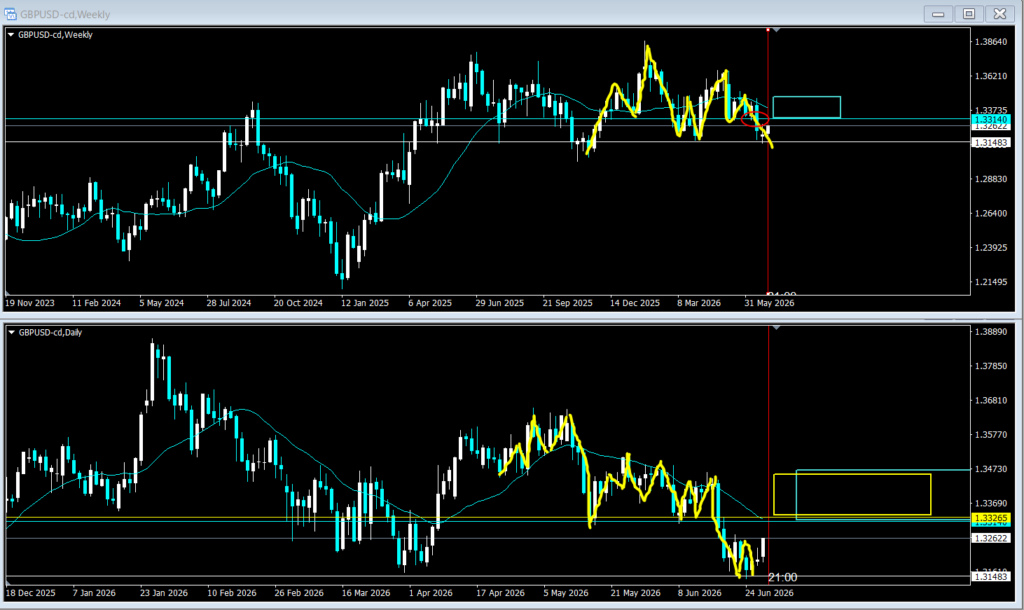
Task: Maximize the GBPUSD-cd,Weekly chart window
Action: click(x=968, y=14)
